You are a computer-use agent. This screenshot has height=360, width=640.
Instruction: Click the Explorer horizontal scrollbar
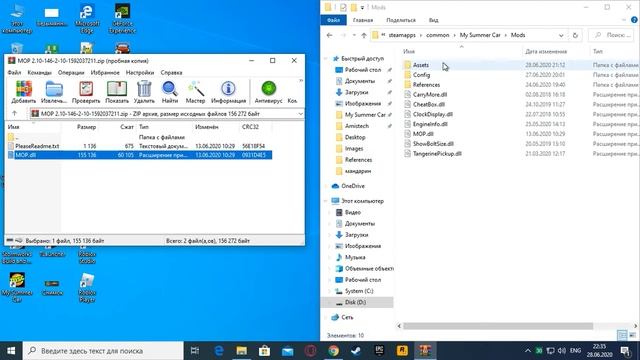(498, 326)
